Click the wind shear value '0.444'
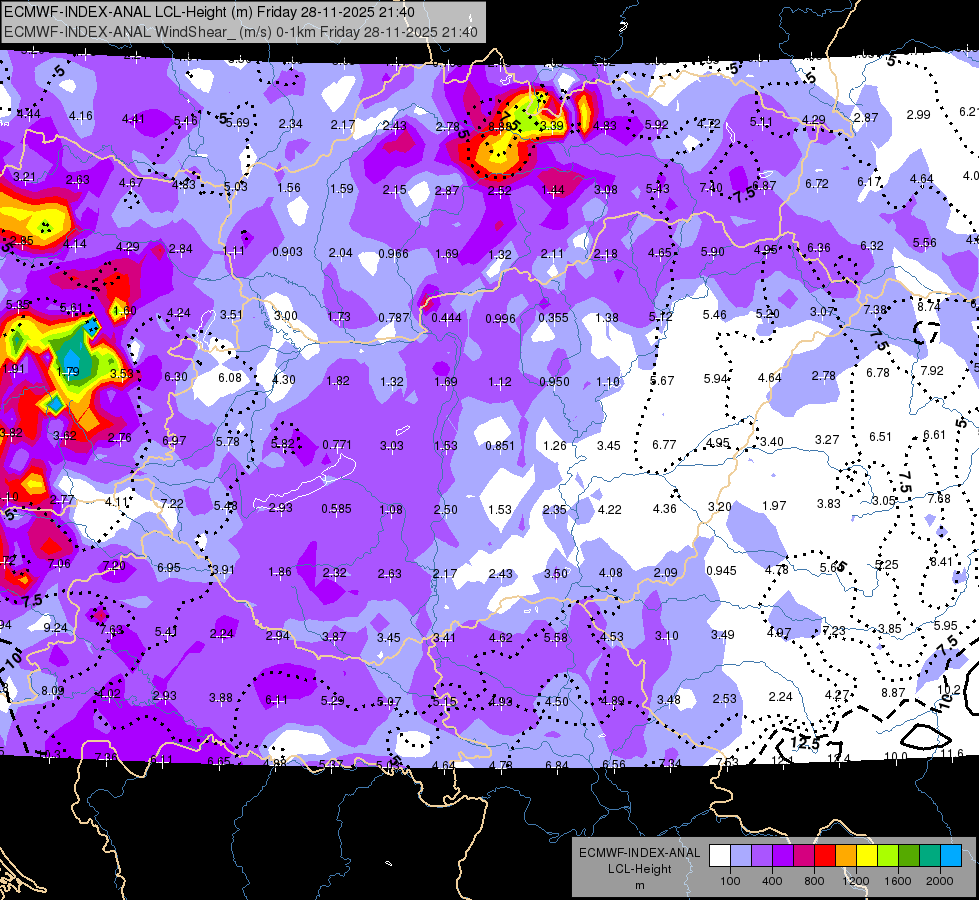This screenshot has height=900, width=979. tap(446, 318)
